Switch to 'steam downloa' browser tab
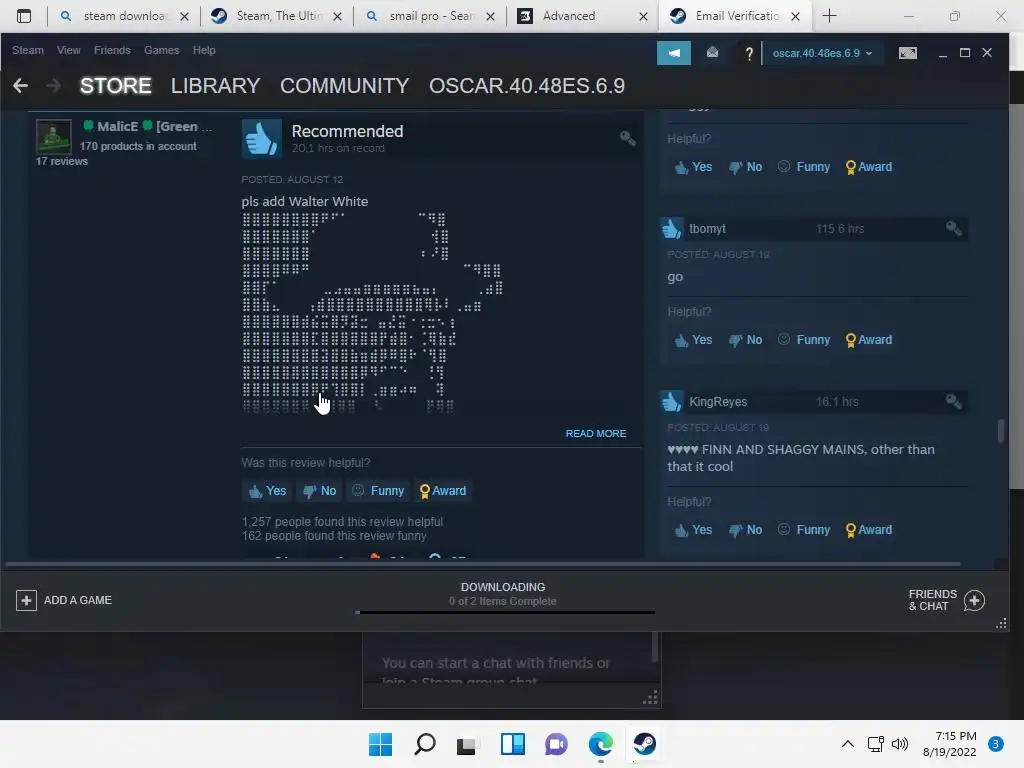1024x768 pixels. coord(123,16)
